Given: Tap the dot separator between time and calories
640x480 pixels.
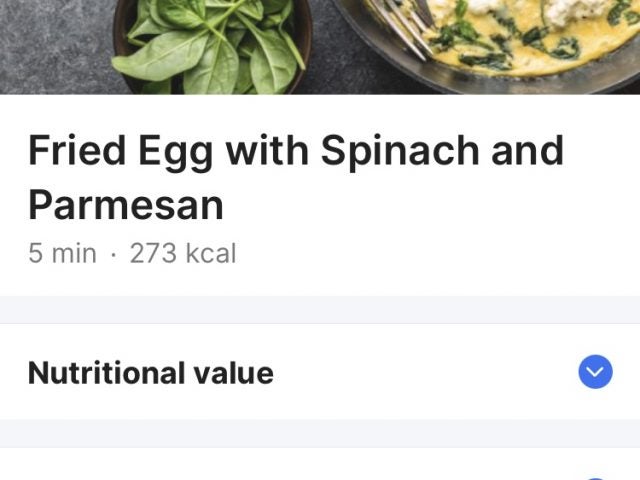Looking at the screenshot, I should click(113, 255).
